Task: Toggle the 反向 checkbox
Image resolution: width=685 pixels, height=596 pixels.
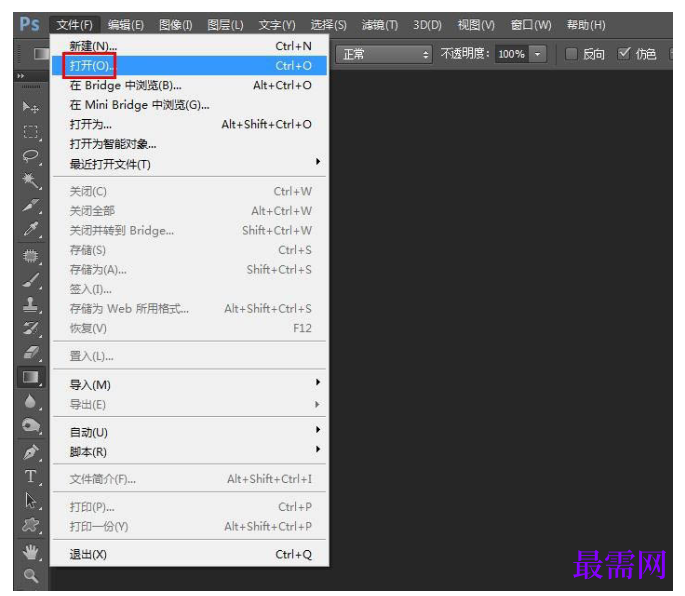Action: (571, 54)
